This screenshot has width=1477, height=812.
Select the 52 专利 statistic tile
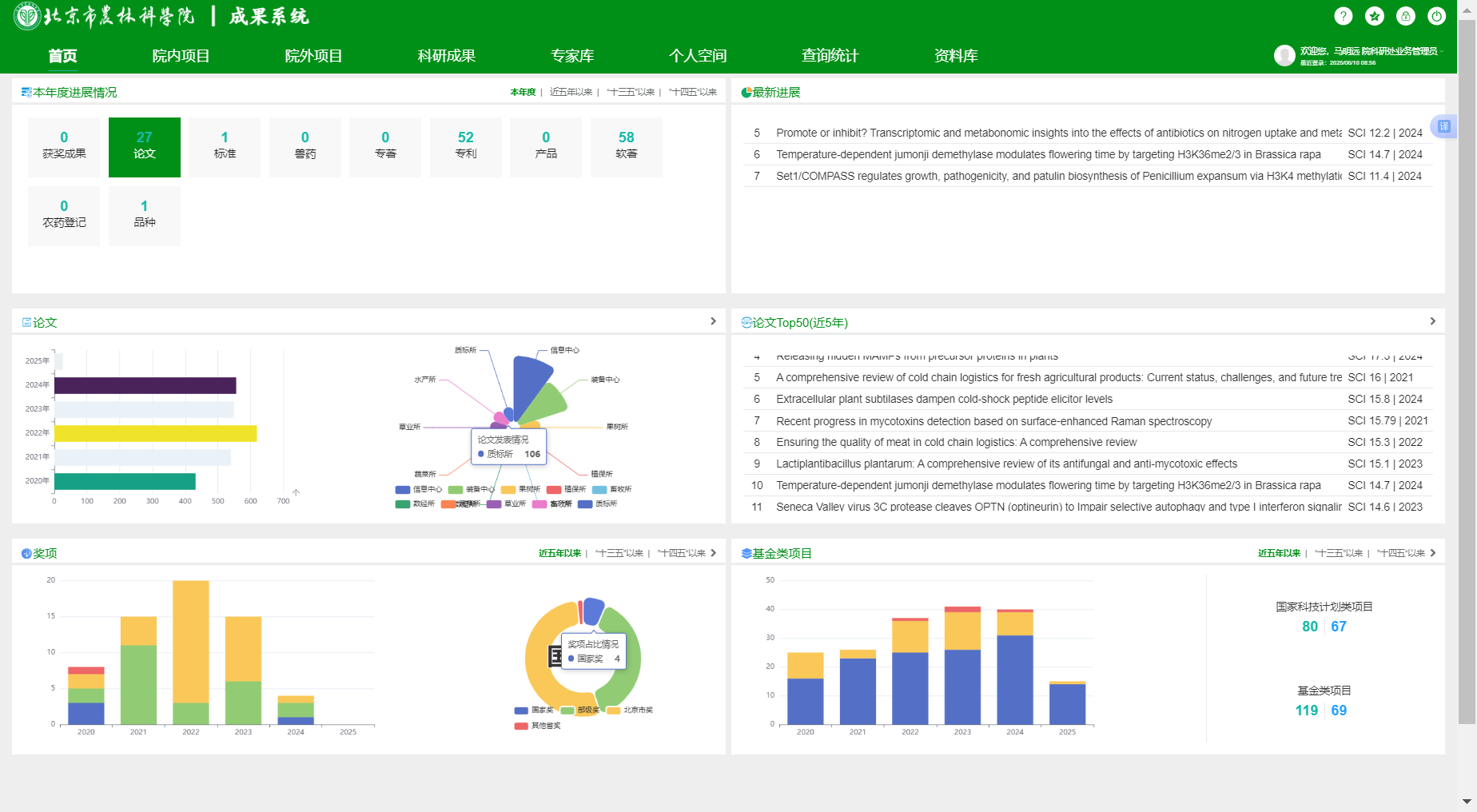(466, 145)
